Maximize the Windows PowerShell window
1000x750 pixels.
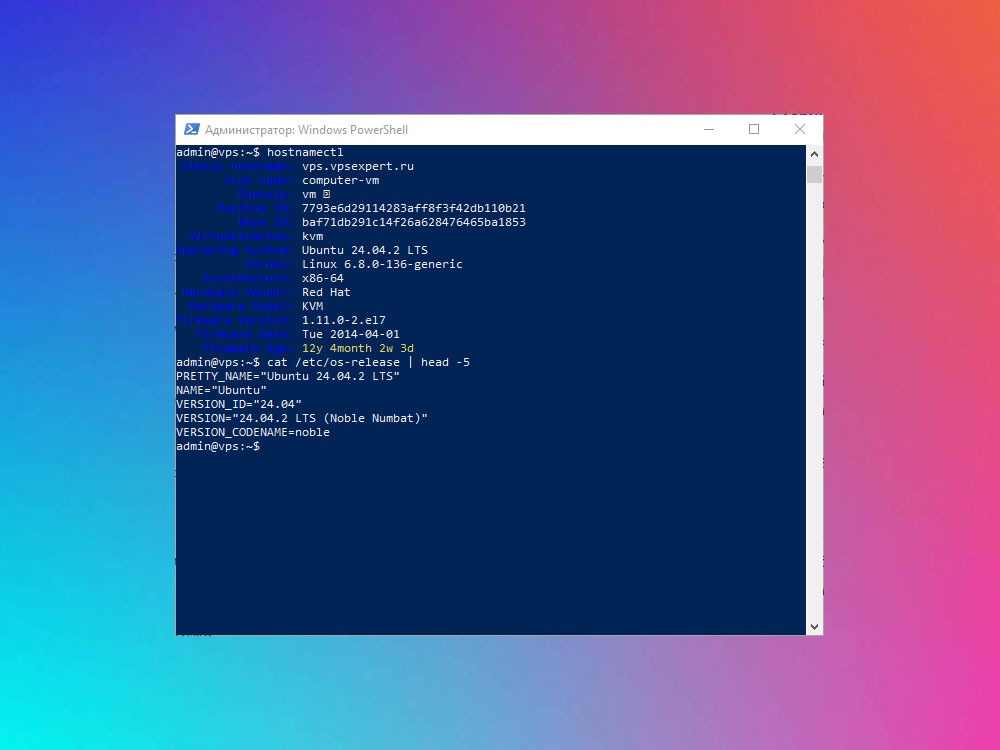click(x=754, y=129)
